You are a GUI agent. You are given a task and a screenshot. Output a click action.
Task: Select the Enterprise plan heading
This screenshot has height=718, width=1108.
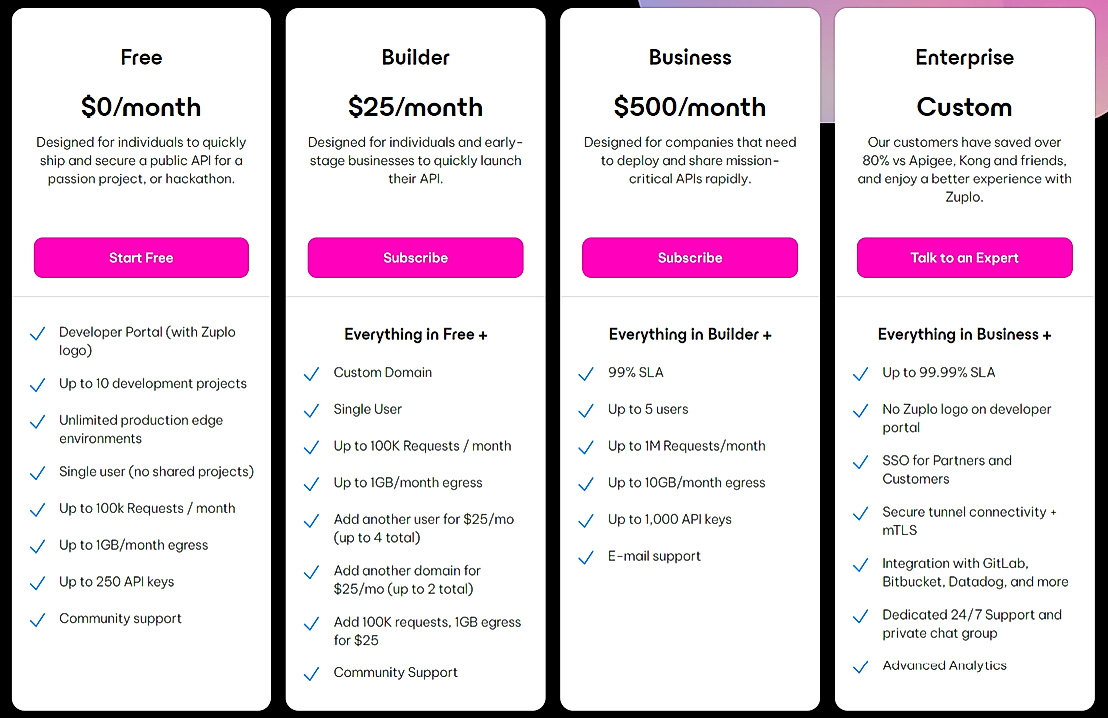[x=964, y=57]
